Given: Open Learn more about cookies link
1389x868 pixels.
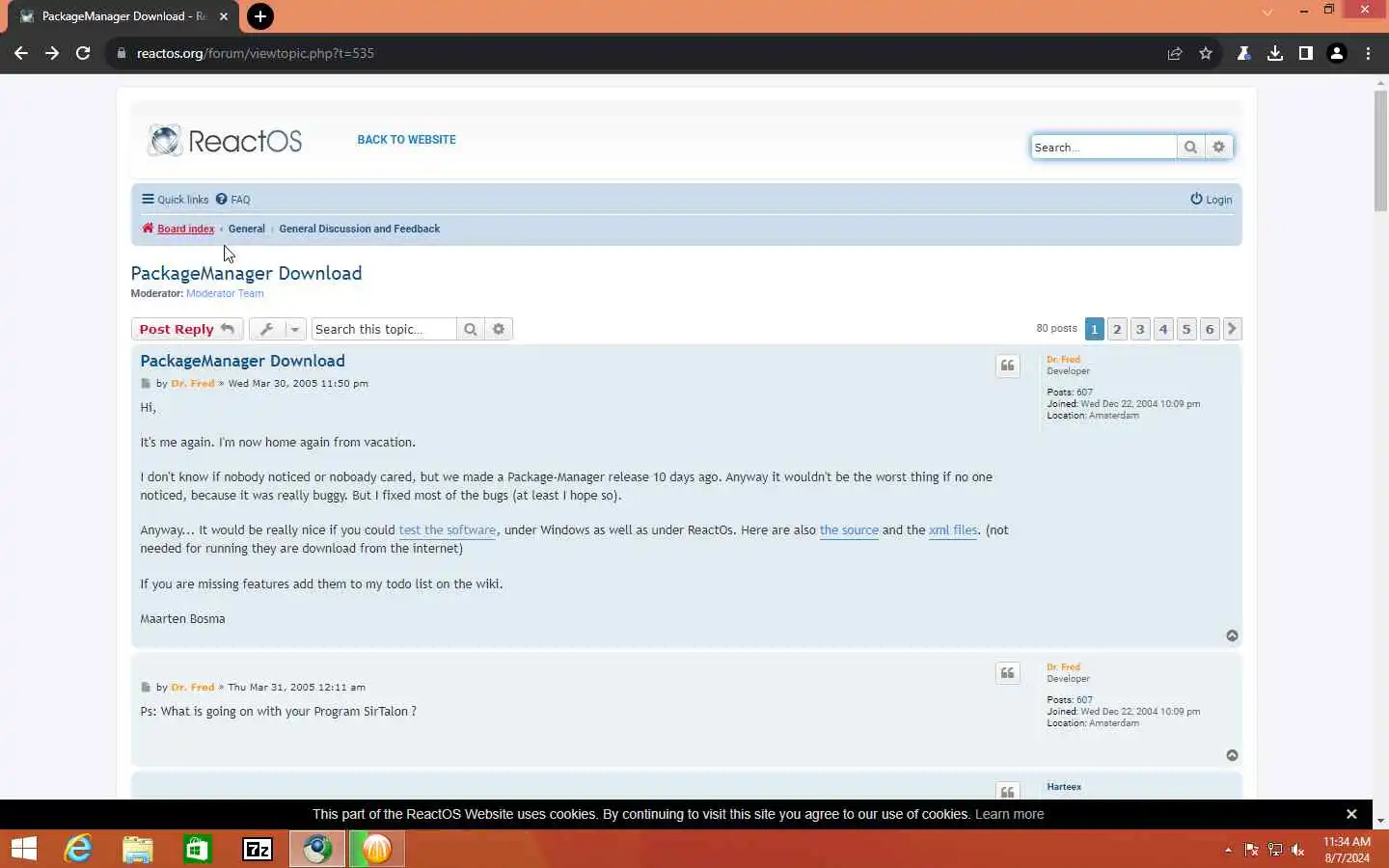Looking at the screenshot, I should pyautogui.click(x=1009, y=814).
